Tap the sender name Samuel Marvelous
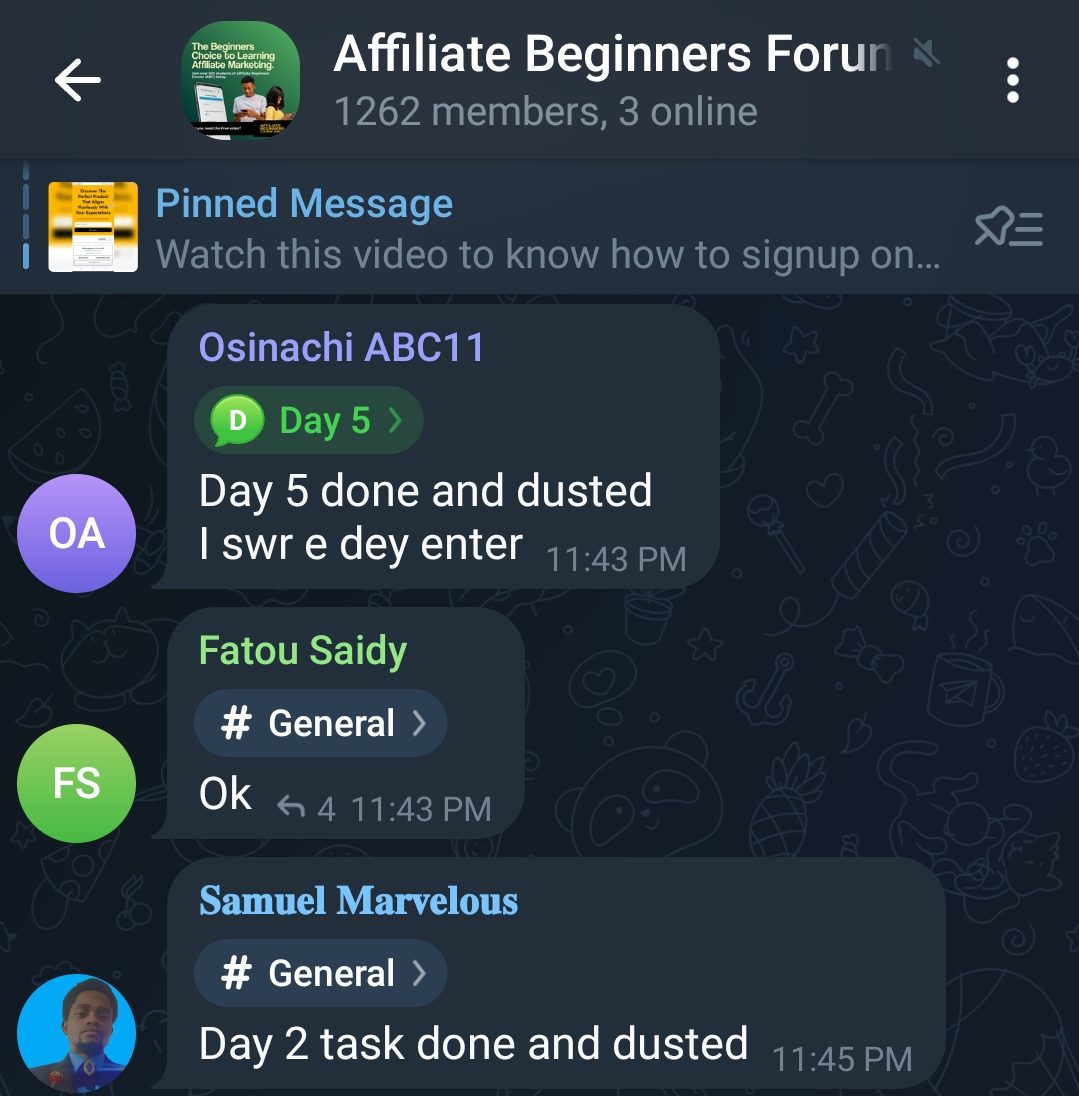Image resolution: width=1079 pixels, height=1096 pixels. pos(358,901)
